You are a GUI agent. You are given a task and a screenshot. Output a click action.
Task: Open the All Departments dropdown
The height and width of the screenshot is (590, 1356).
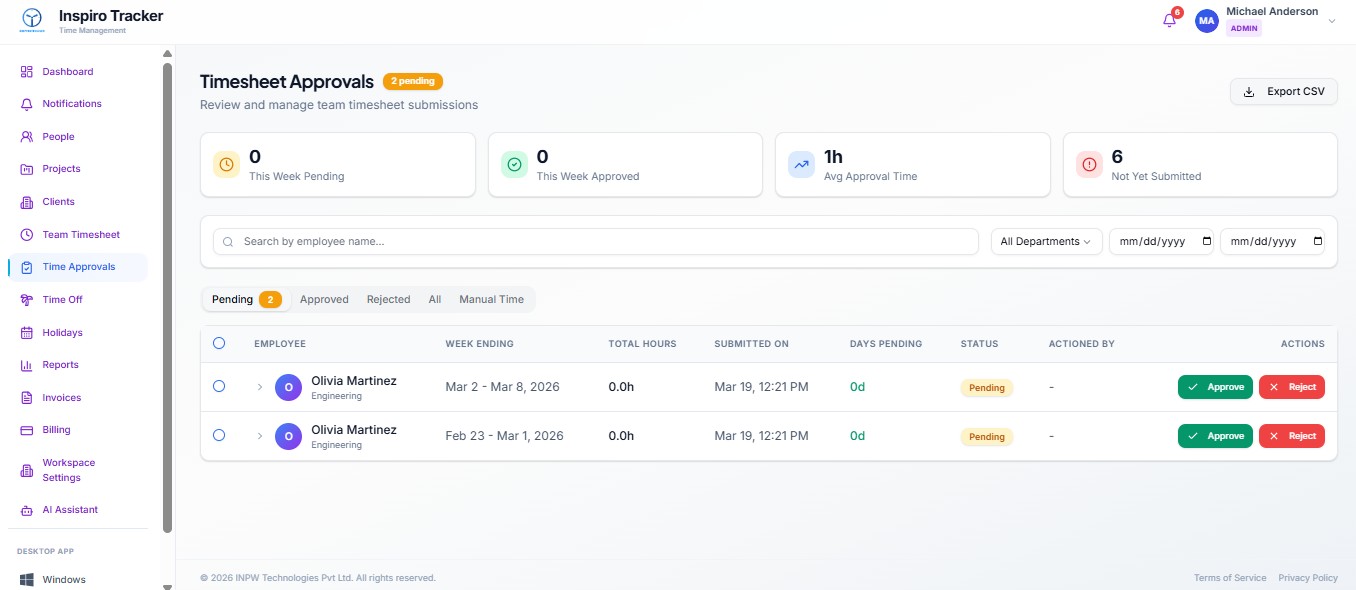(x=1045, y=242)
